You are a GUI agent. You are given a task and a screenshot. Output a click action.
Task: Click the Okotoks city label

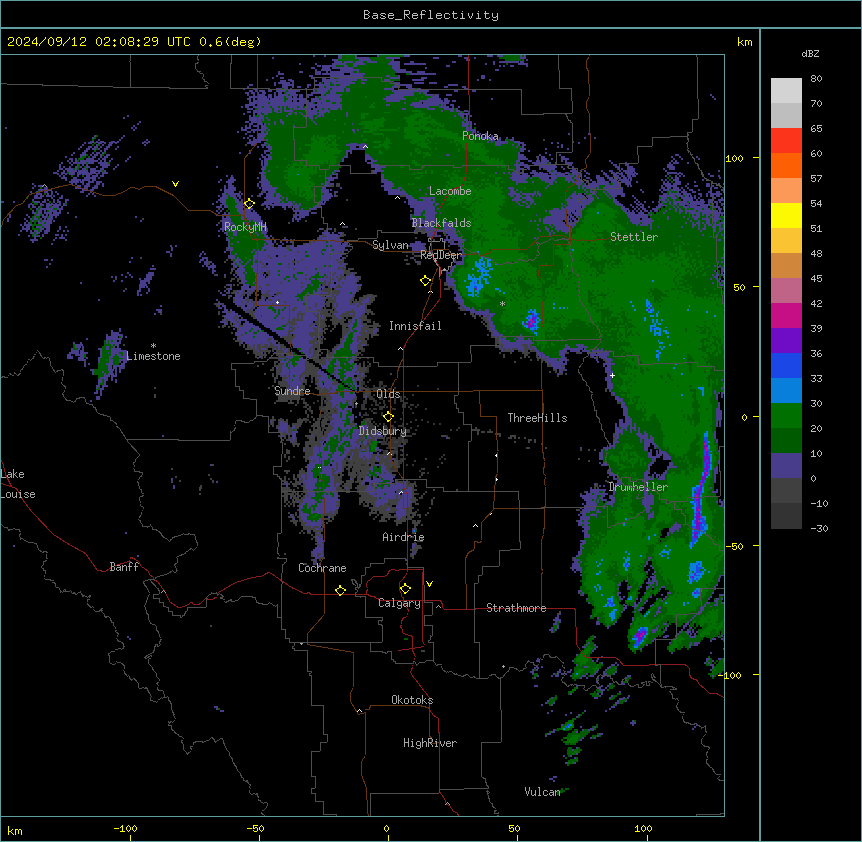click(x=412, y=700)
